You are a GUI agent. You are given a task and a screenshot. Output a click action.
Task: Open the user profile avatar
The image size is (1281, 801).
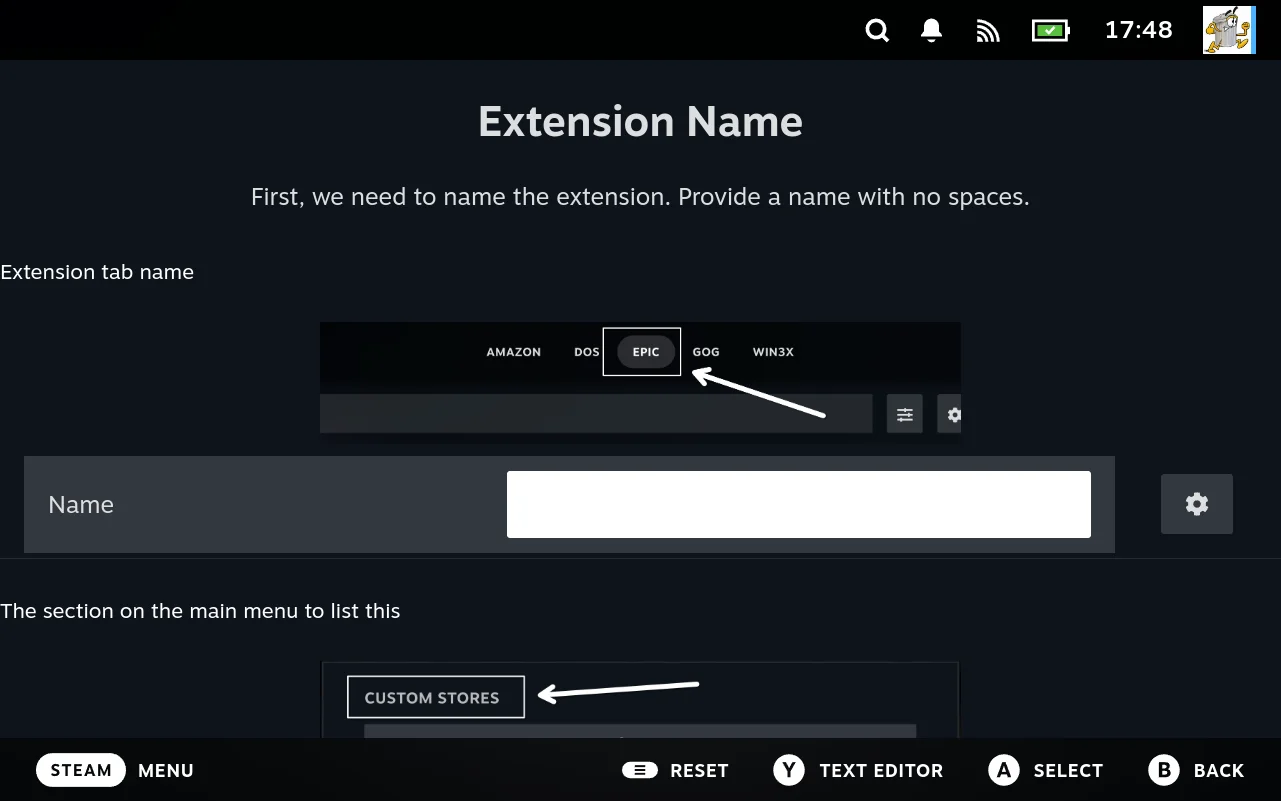pos(1229,30)
